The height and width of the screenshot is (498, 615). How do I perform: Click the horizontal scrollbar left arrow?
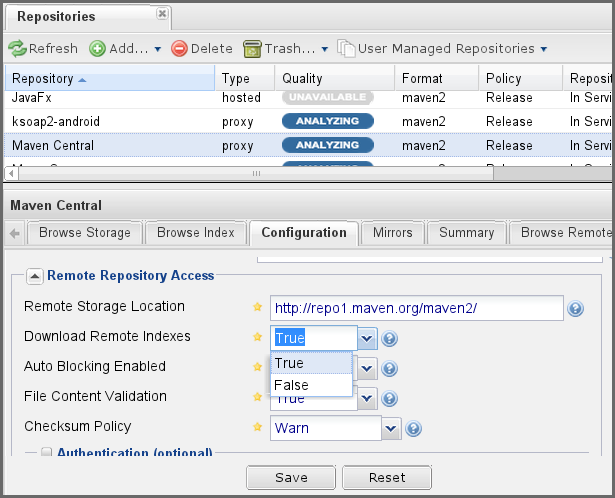(x=11, y=173)
